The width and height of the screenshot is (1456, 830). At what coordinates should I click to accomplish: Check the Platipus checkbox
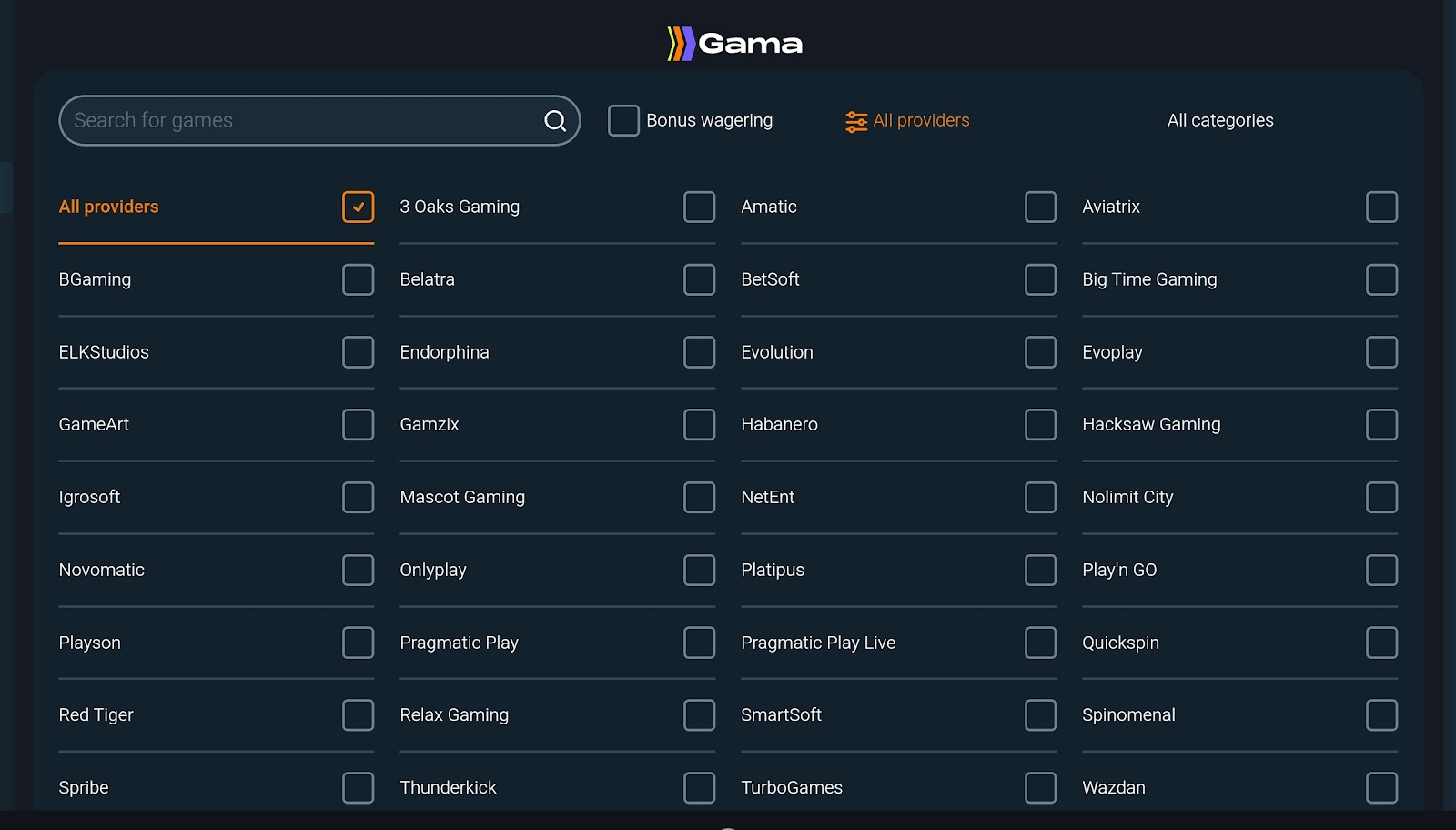tap(1041, 570)
